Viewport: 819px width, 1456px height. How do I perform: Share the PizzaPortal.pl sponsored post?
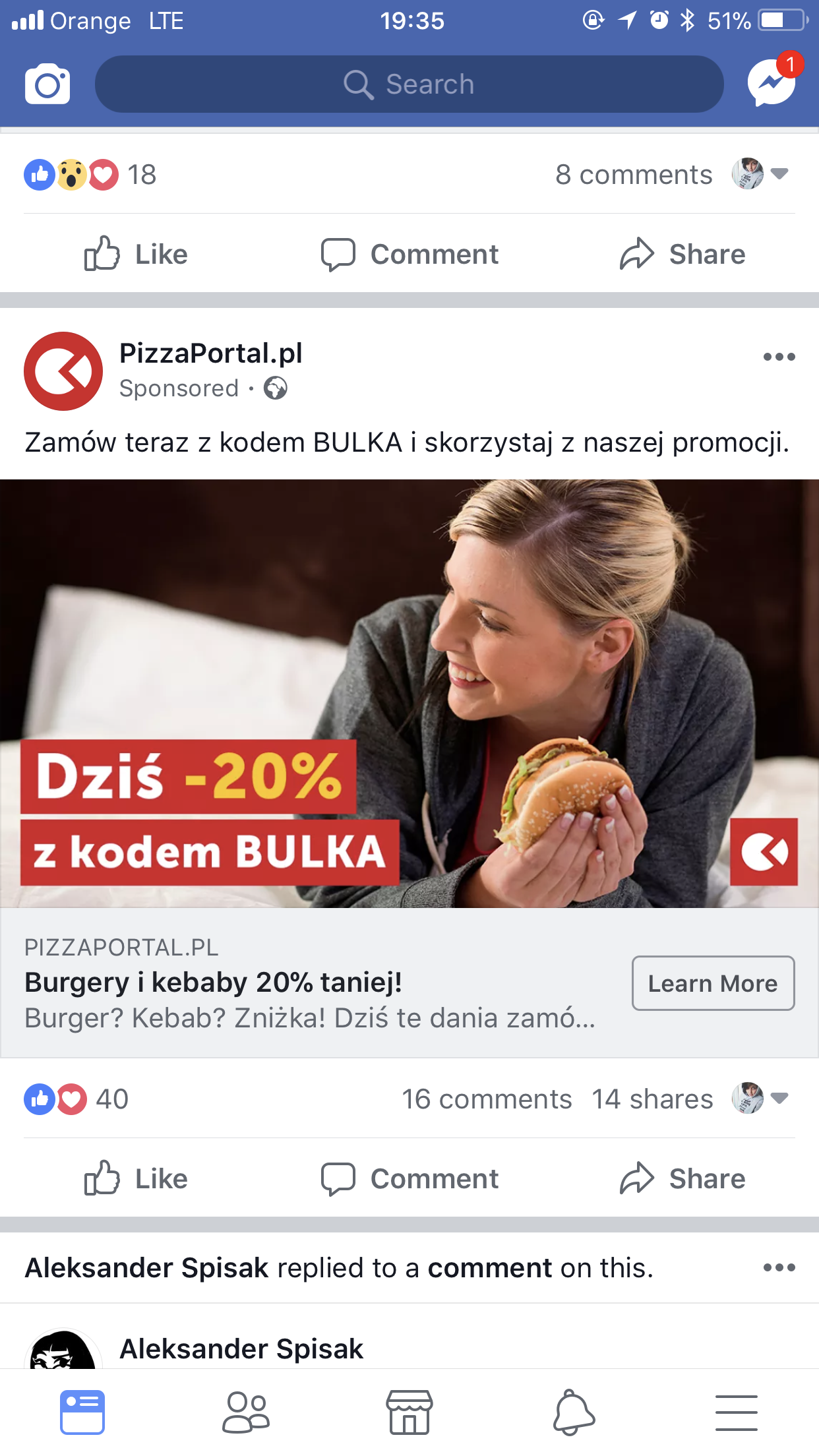tap(682, 1178)
